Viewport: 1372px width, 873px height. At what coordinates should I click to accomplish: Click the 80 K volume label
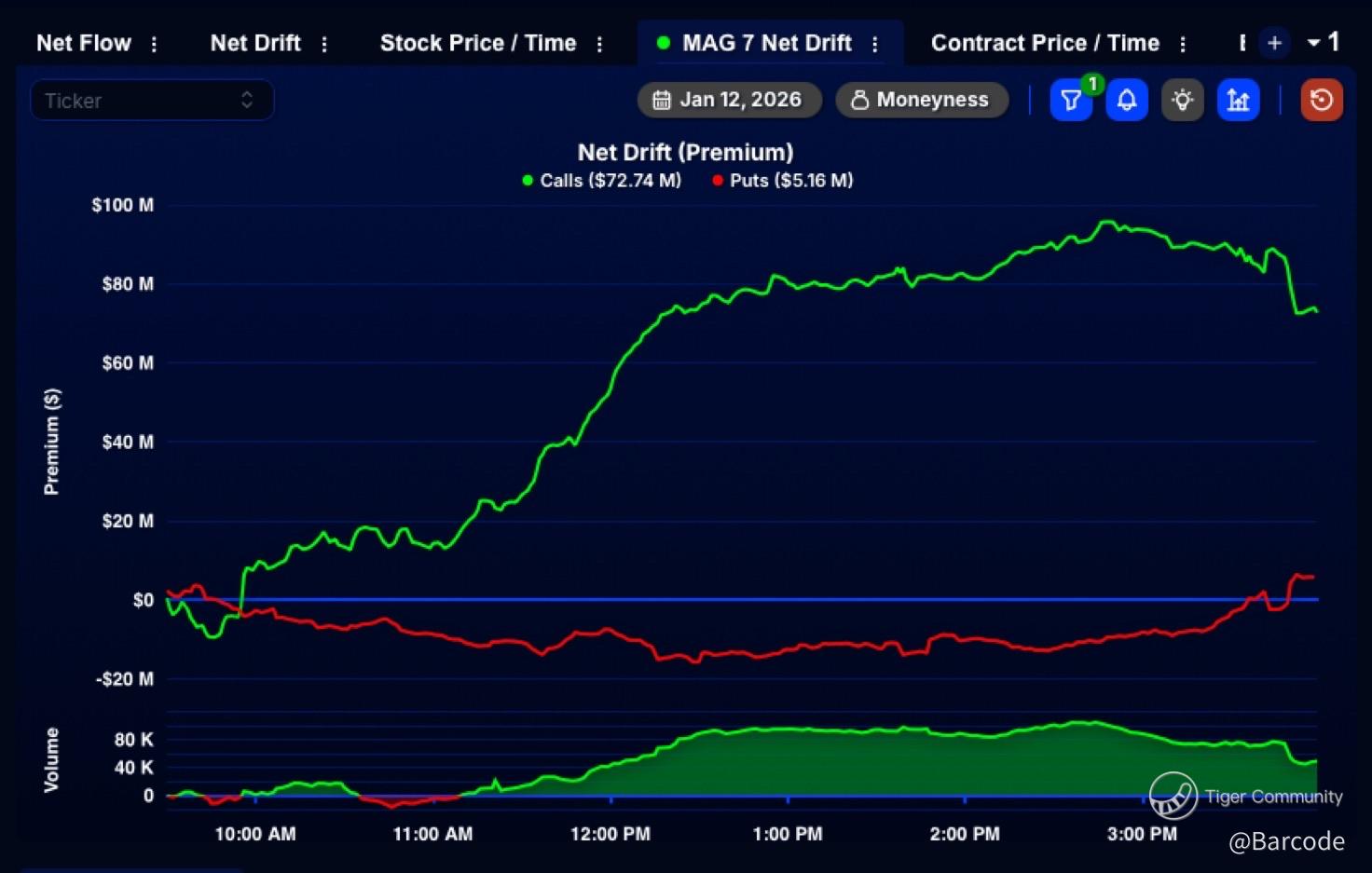(x=134, y=740)
